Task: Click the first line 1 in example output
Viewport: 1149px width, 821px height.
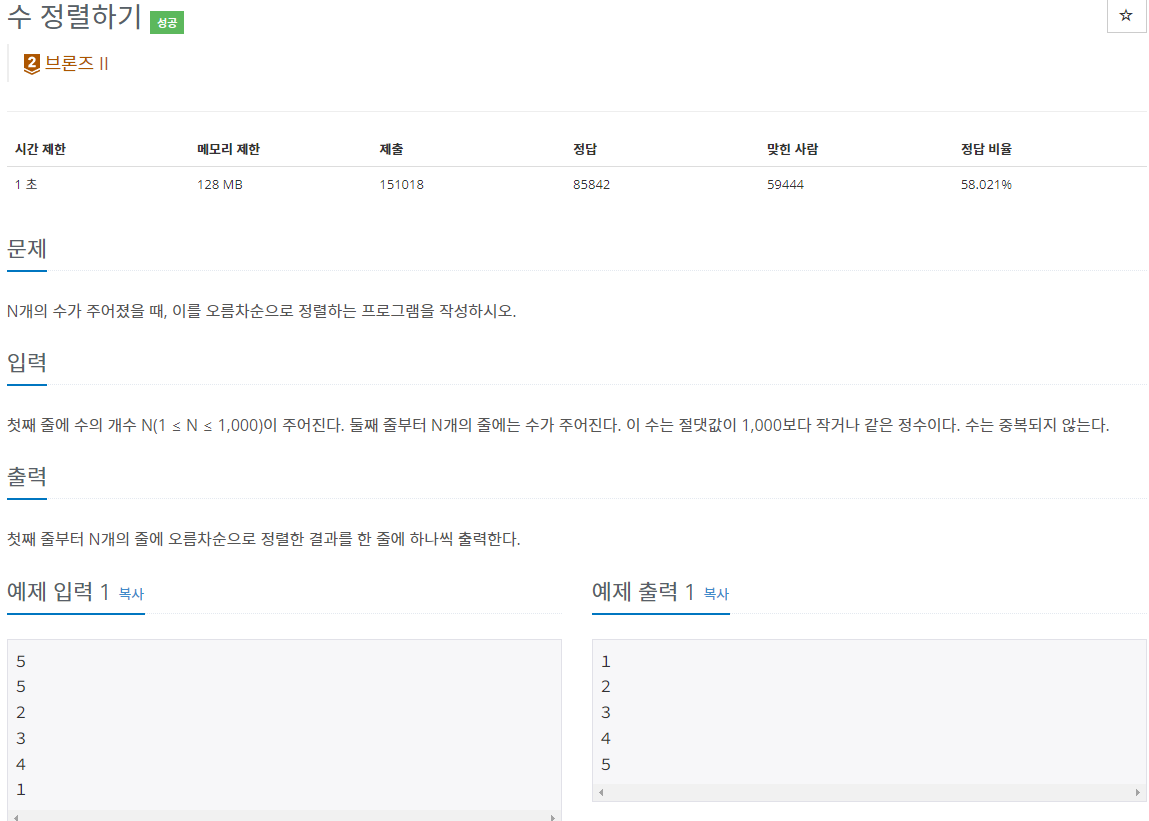Action: 605,662
